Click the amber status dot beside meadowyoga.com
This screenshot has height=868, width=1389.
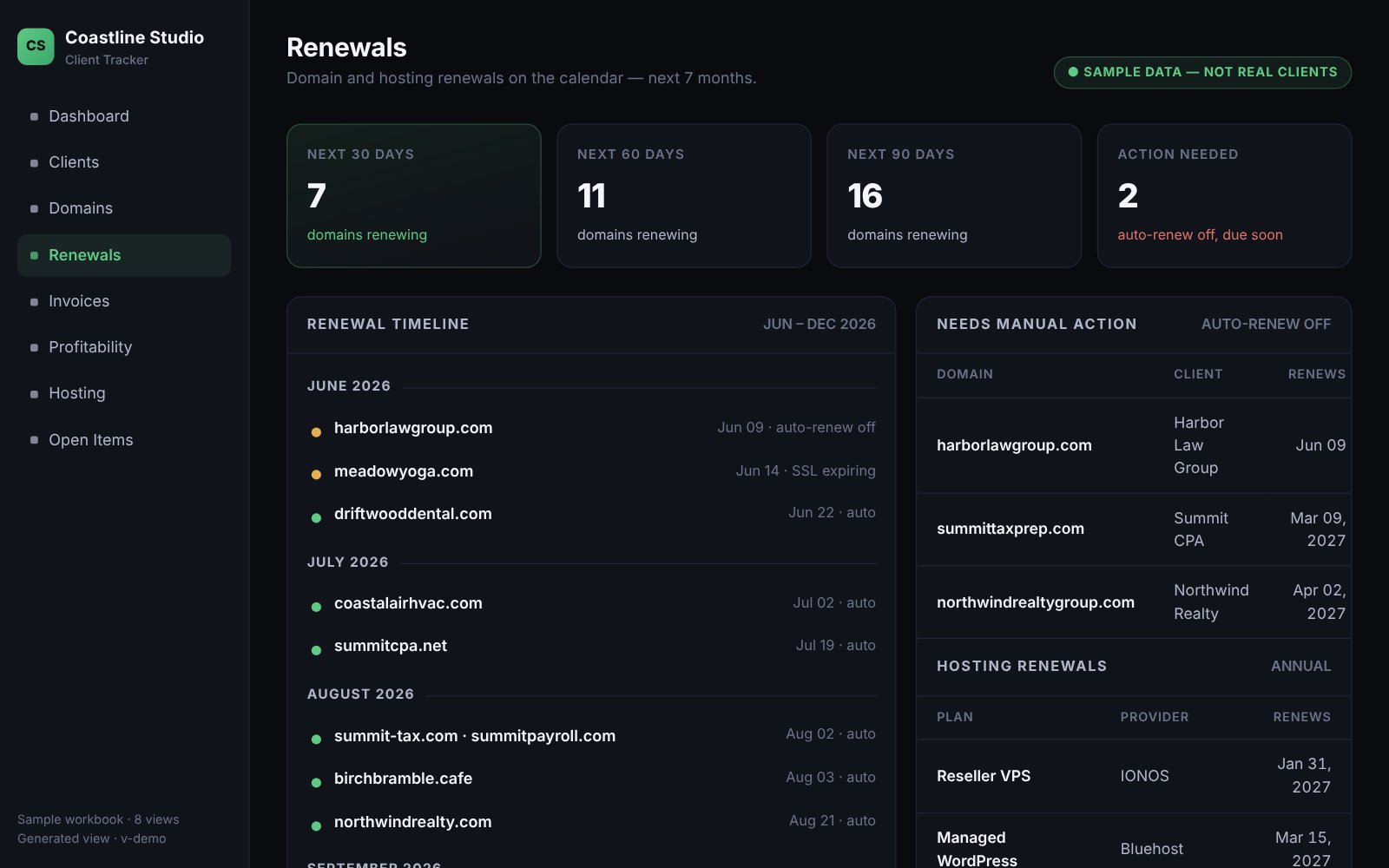coord(316,474)
